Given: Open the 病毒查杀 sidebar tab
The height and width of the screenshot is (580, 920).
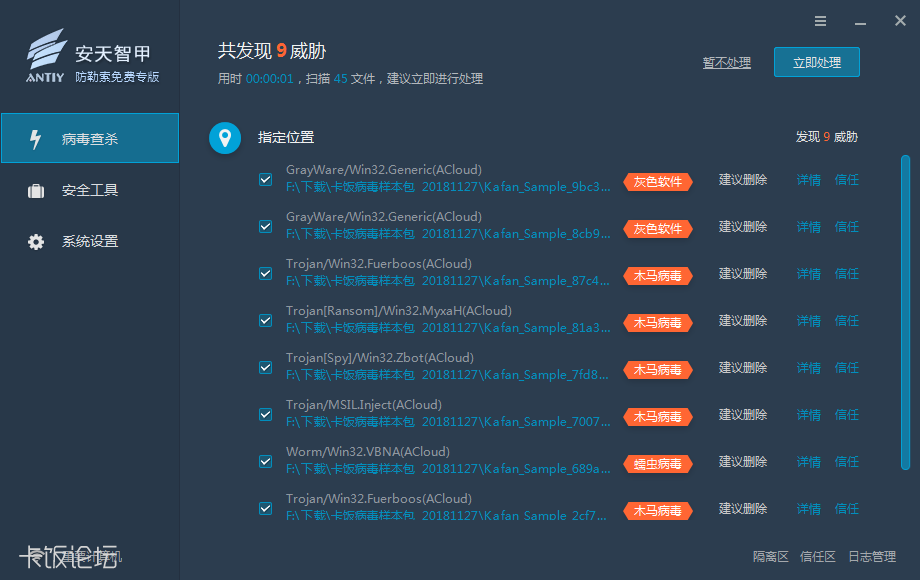Looking at the screenshot, I should (90, 138).
